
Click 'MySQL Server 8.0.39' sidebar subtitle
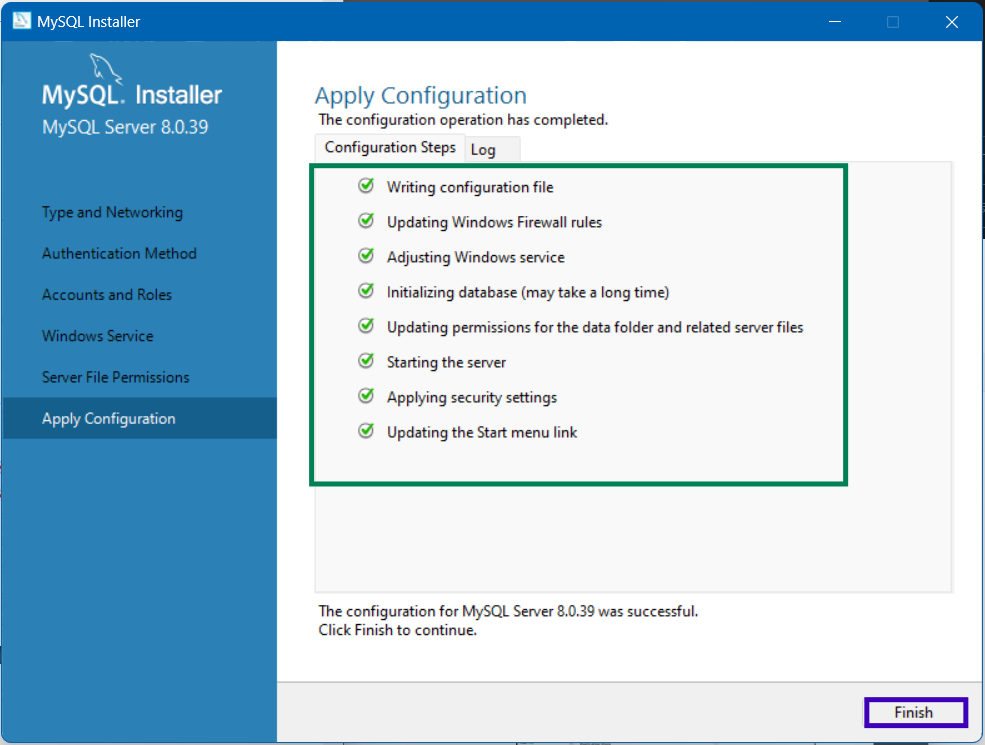125,127
